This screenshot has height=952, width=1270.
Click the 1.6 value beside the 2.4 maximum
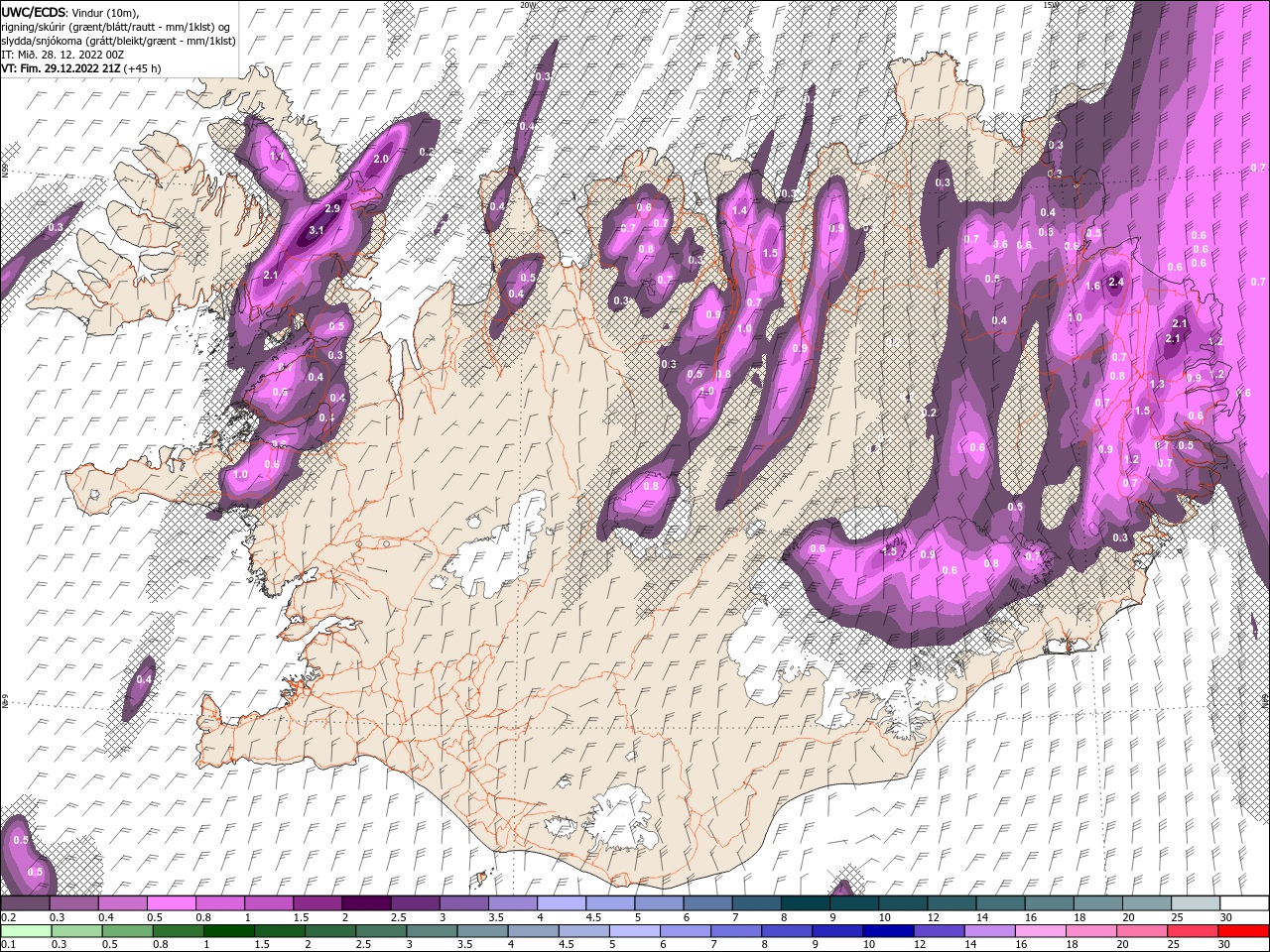[x=1093, y=286]
